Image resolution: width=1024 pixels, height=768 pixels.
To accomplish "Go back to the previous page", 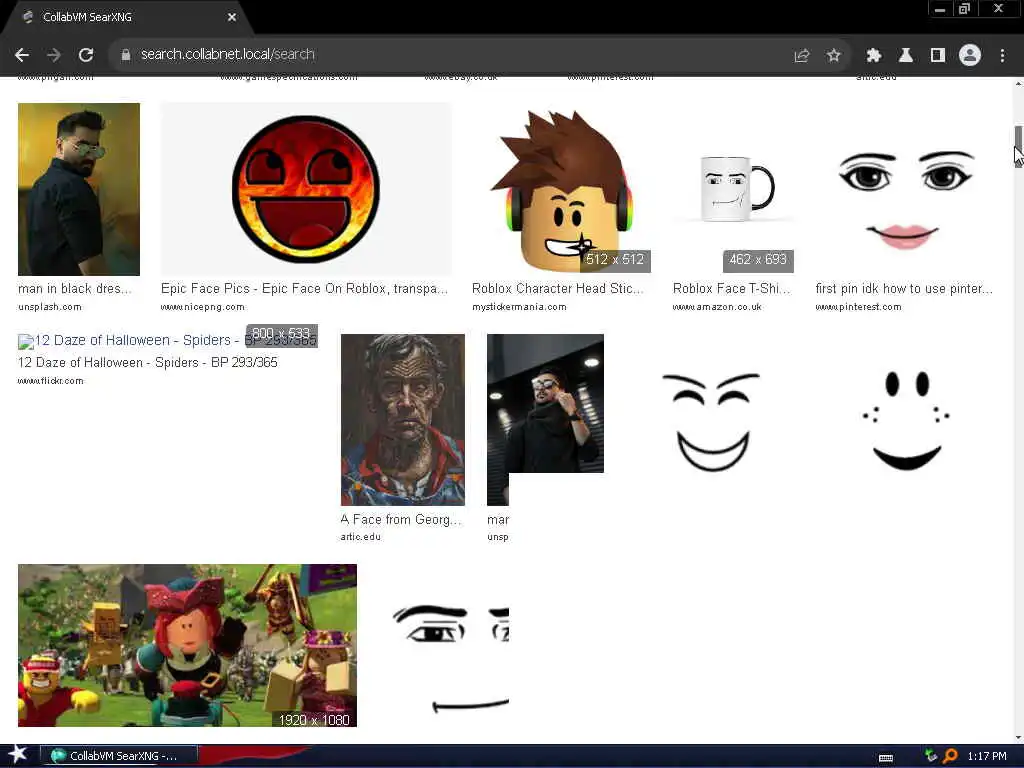I will [x=22, y=55].
